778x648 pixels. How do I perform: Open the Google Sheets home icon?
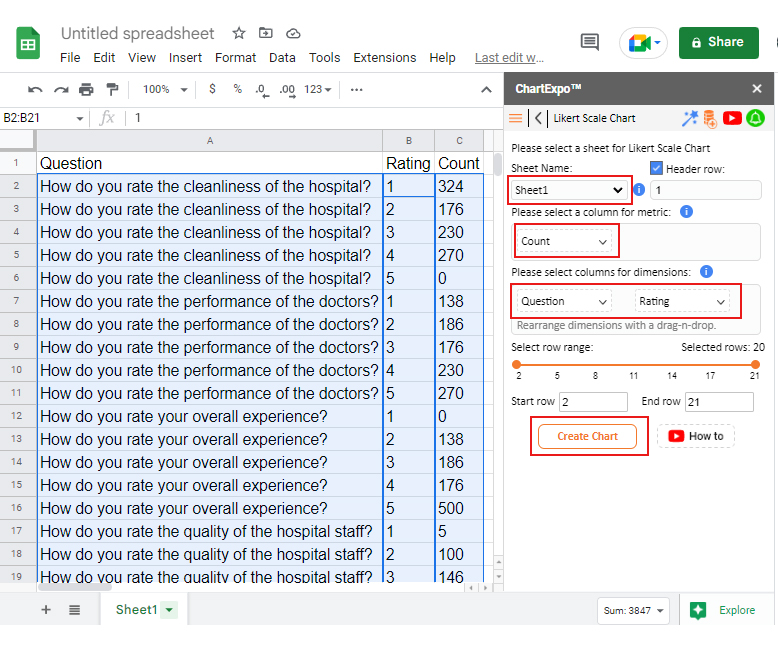[28, 43]
